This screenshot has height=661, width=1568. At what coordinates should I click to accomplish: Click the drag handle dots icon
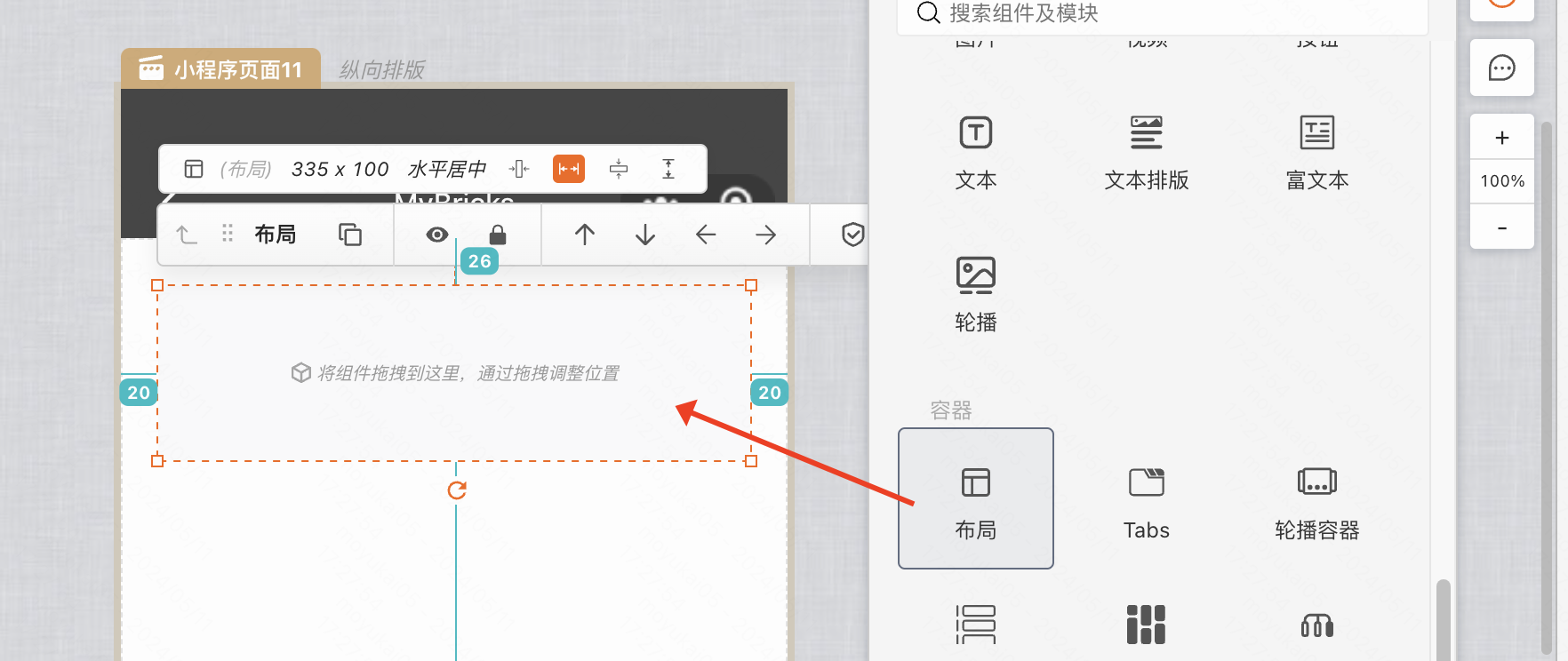228,233
